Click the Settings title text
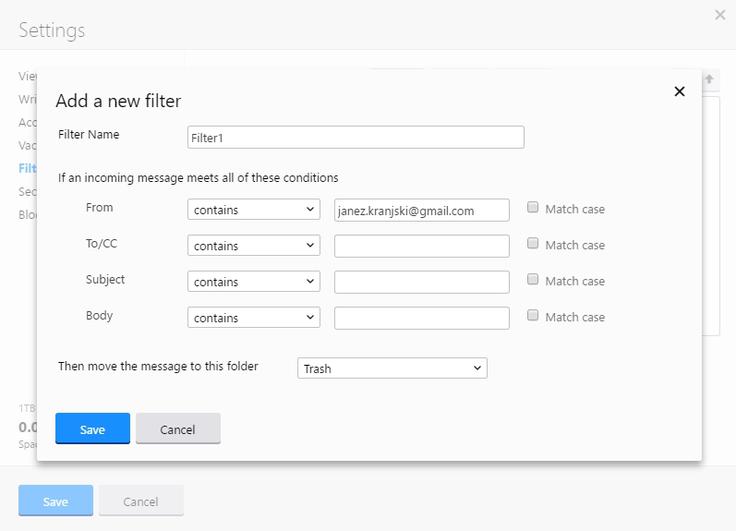 coord(52,31)
